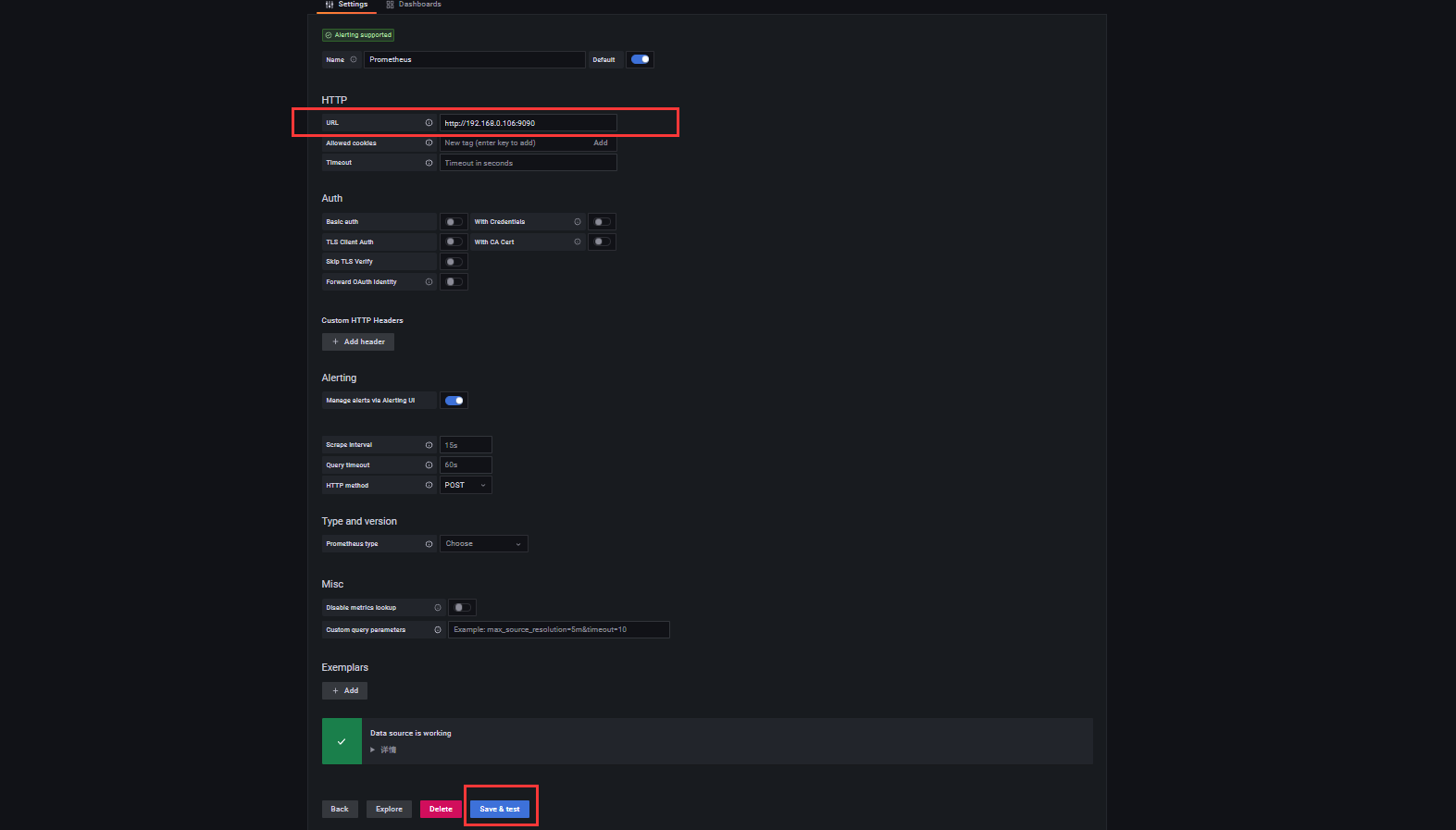This screenshot has height=830, width=1456.
Task: Click the Query timeout field
Action: point(466,465)
